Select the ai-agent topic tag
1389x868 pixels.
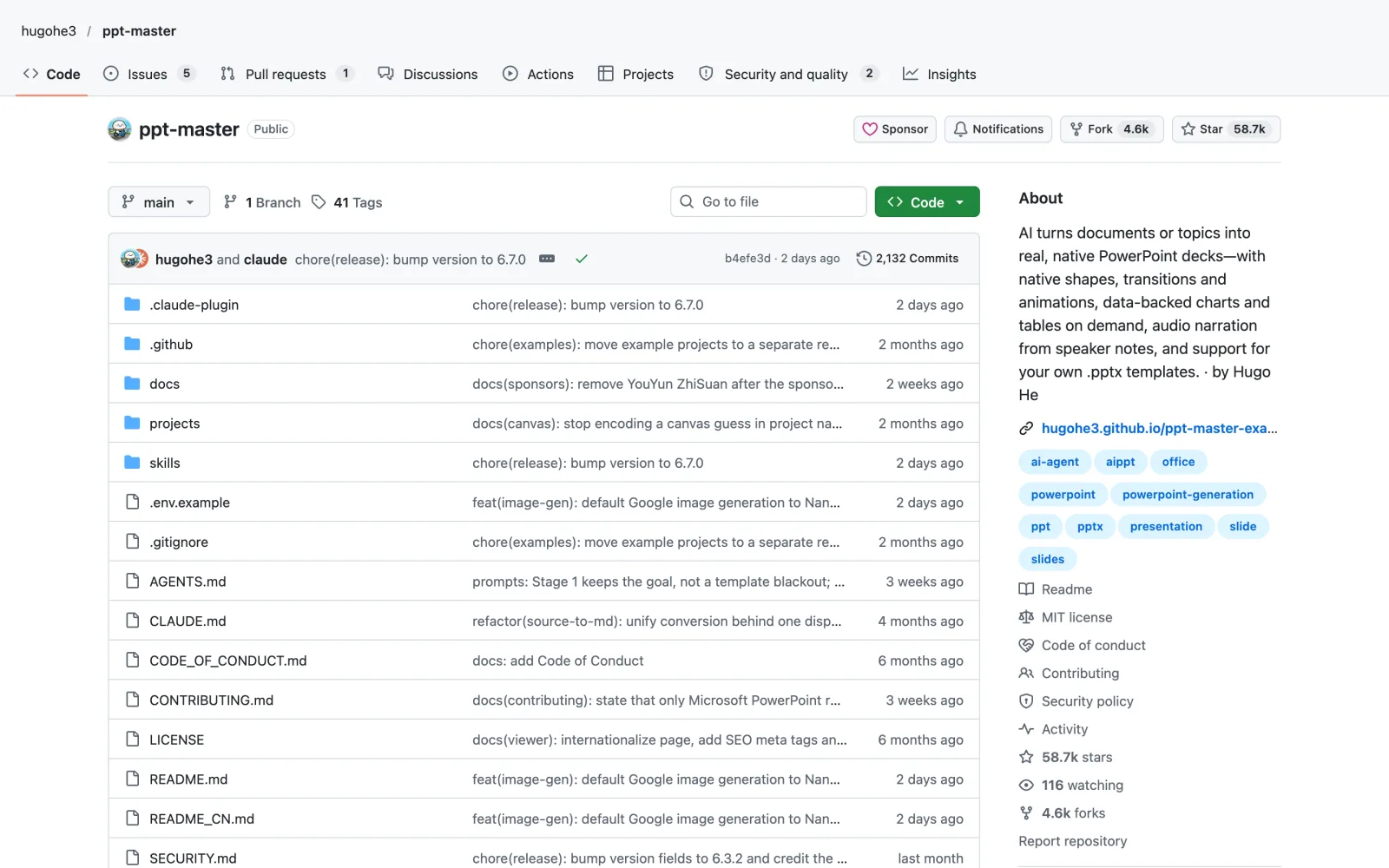[x=1055, y=462]
